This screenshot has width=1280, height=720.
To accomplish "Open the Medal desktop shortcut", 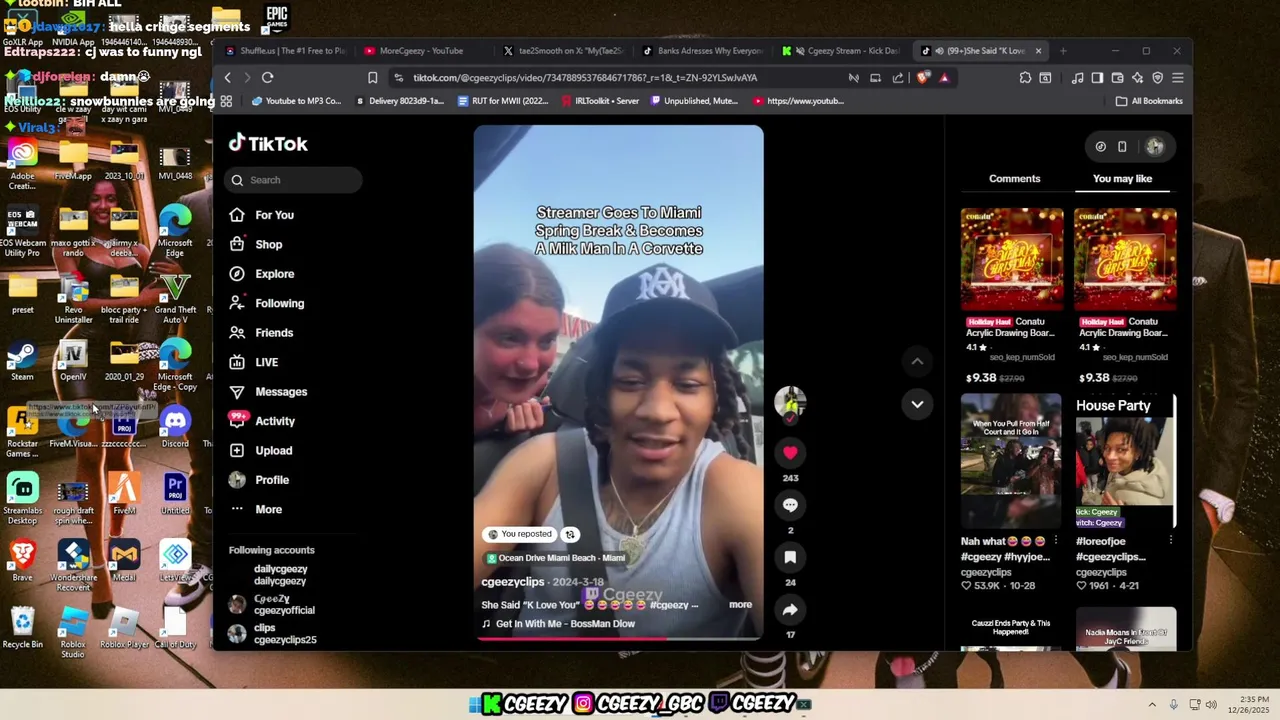I will click(124, 561).
